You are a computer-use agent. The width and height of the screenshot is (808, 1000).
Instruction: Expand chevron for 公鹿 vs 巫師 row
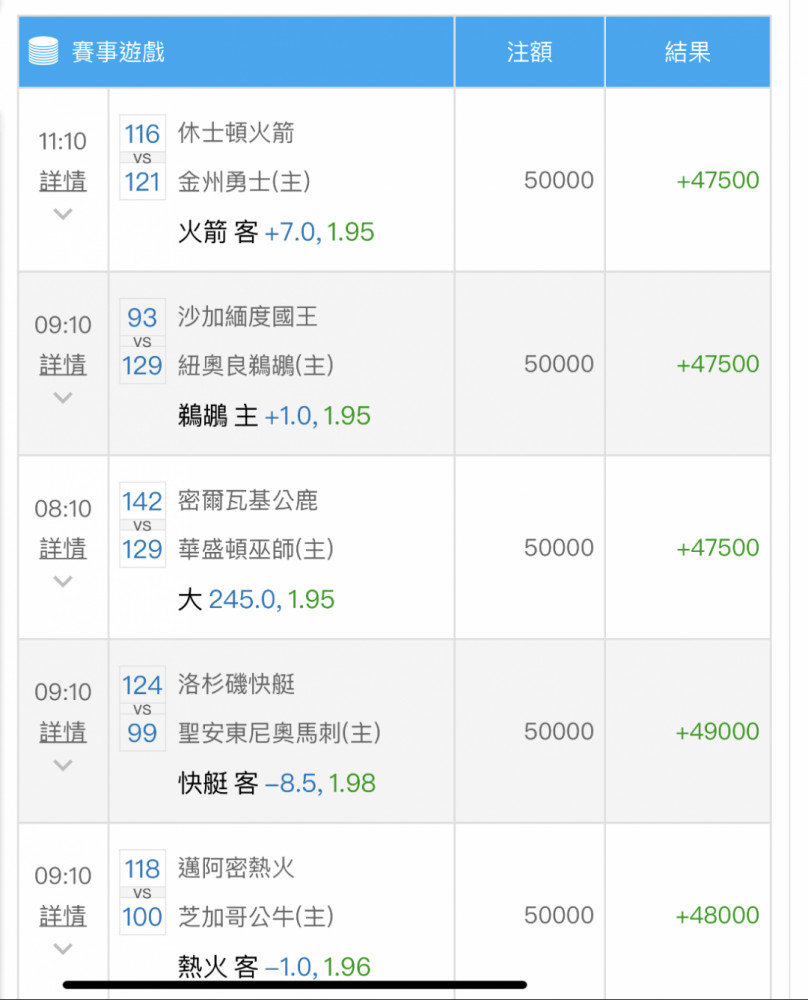[62, 581]
